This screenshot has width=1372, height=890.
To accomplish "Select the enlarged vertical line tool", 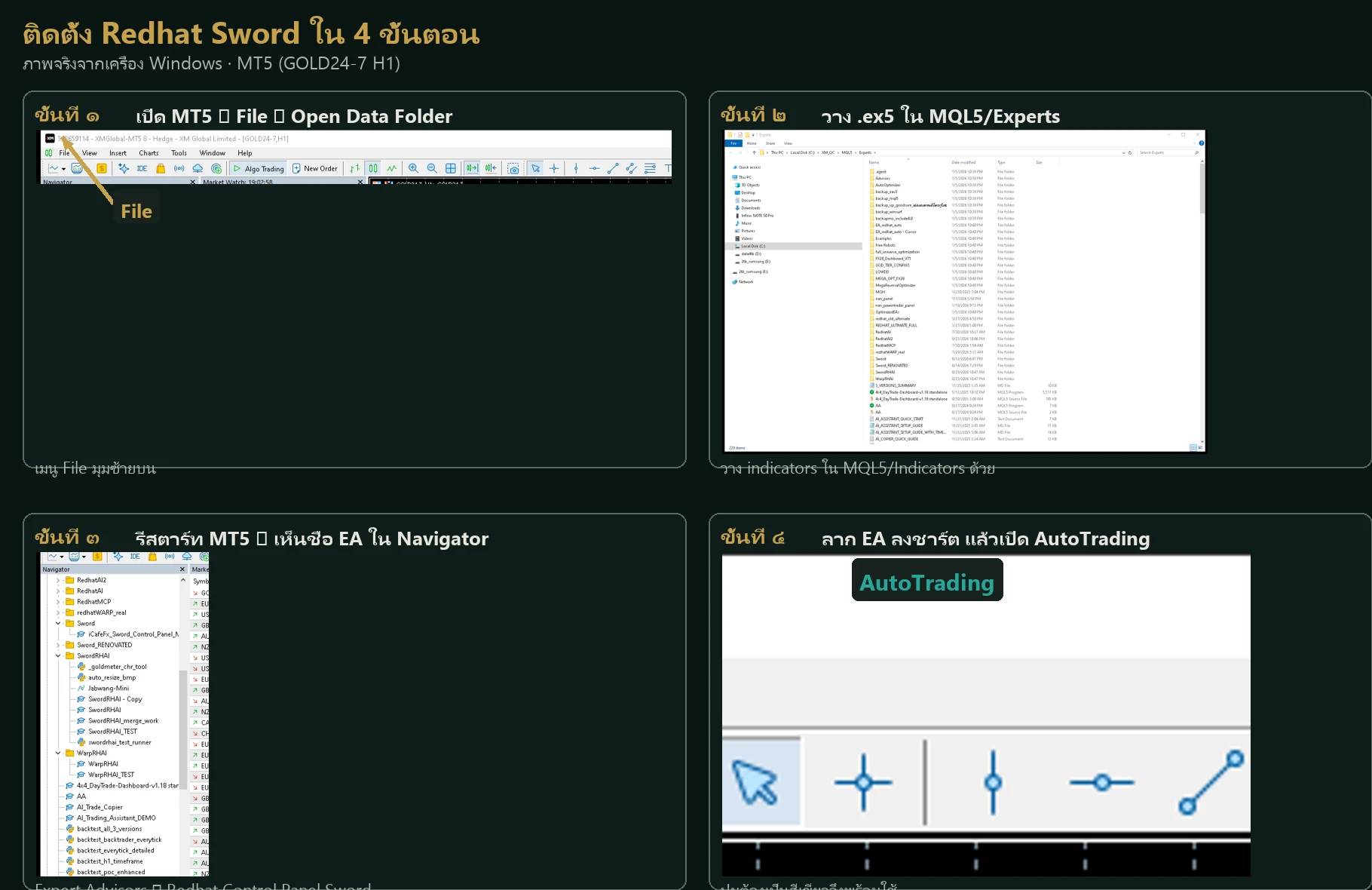I will (x=993, y=782).
